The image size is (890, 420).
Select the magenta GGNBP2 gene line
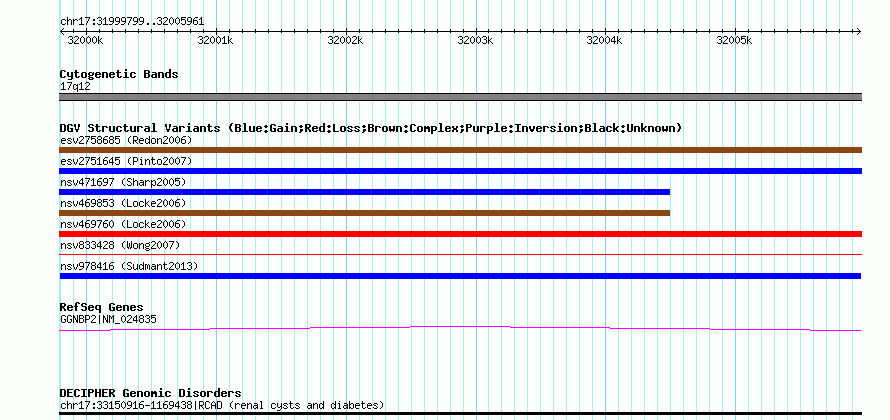click(x=460, y=329)
